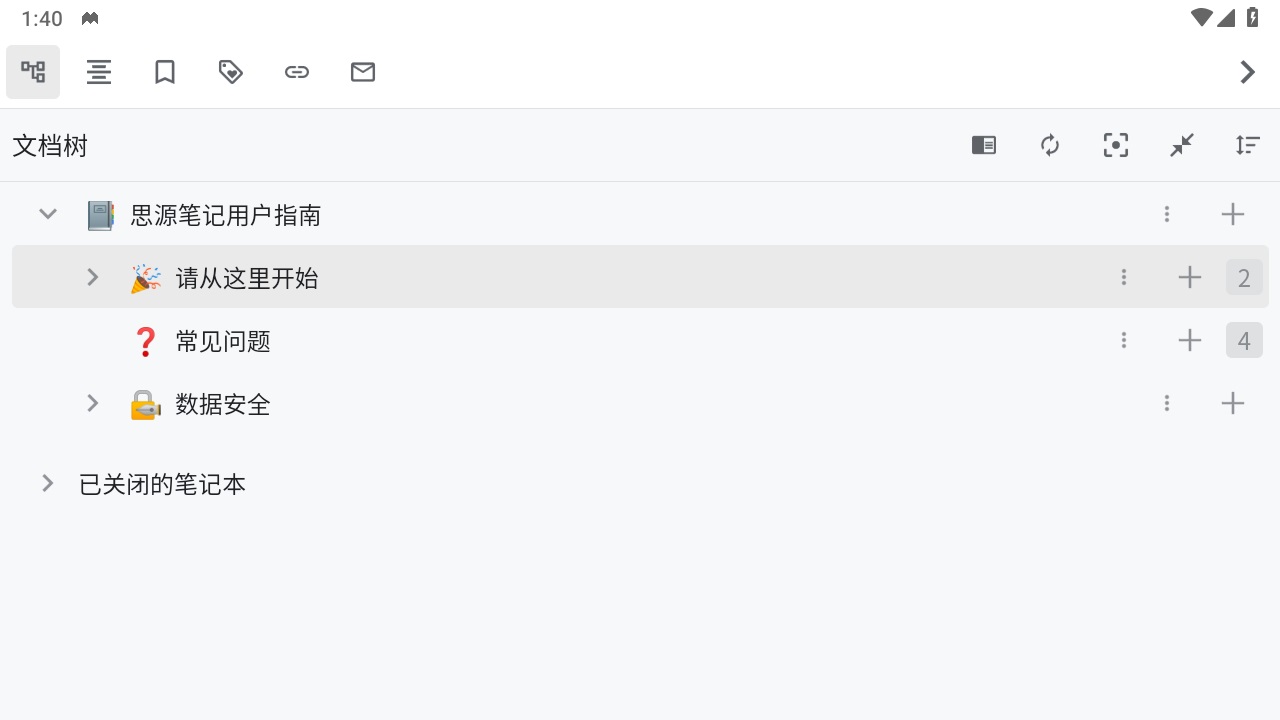The image size is (1280, 720).
Task: Collapse all in document tree
Action: click(1182, 146)
